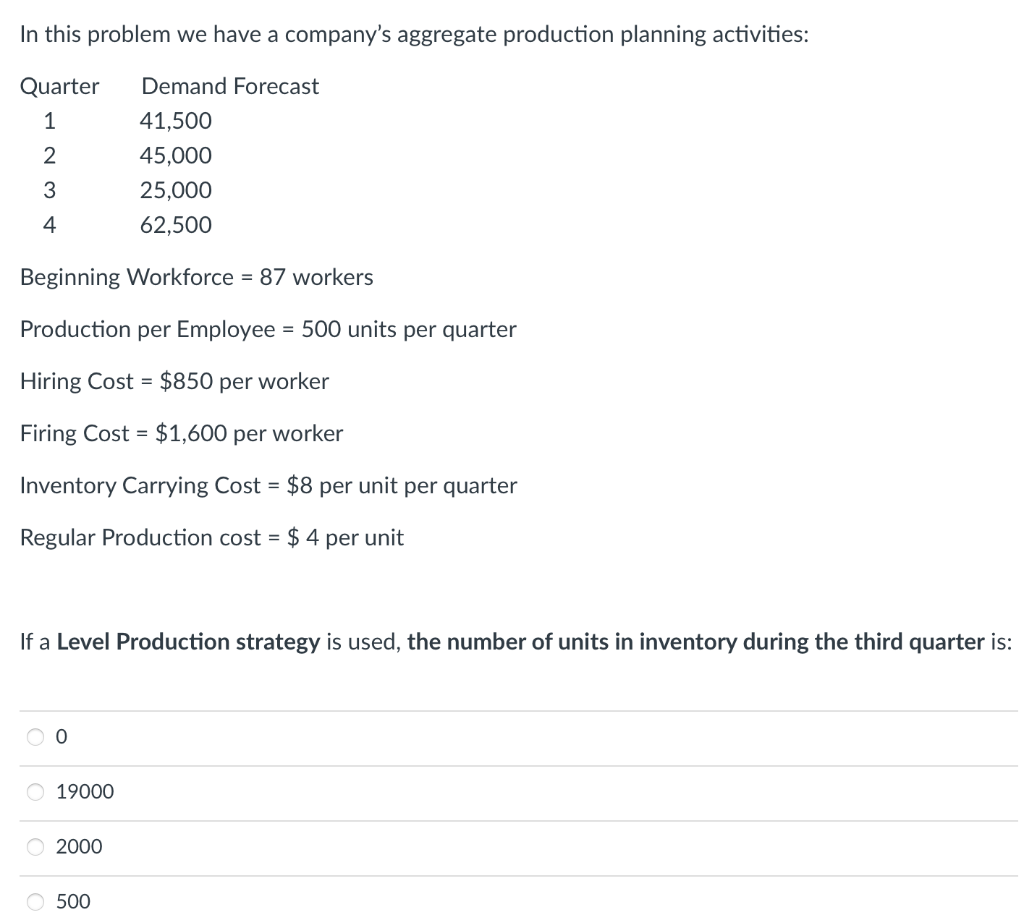The height and width of the screenshot is (915, 1024).
Task: Select the answer option 2000
Action: 36,846
